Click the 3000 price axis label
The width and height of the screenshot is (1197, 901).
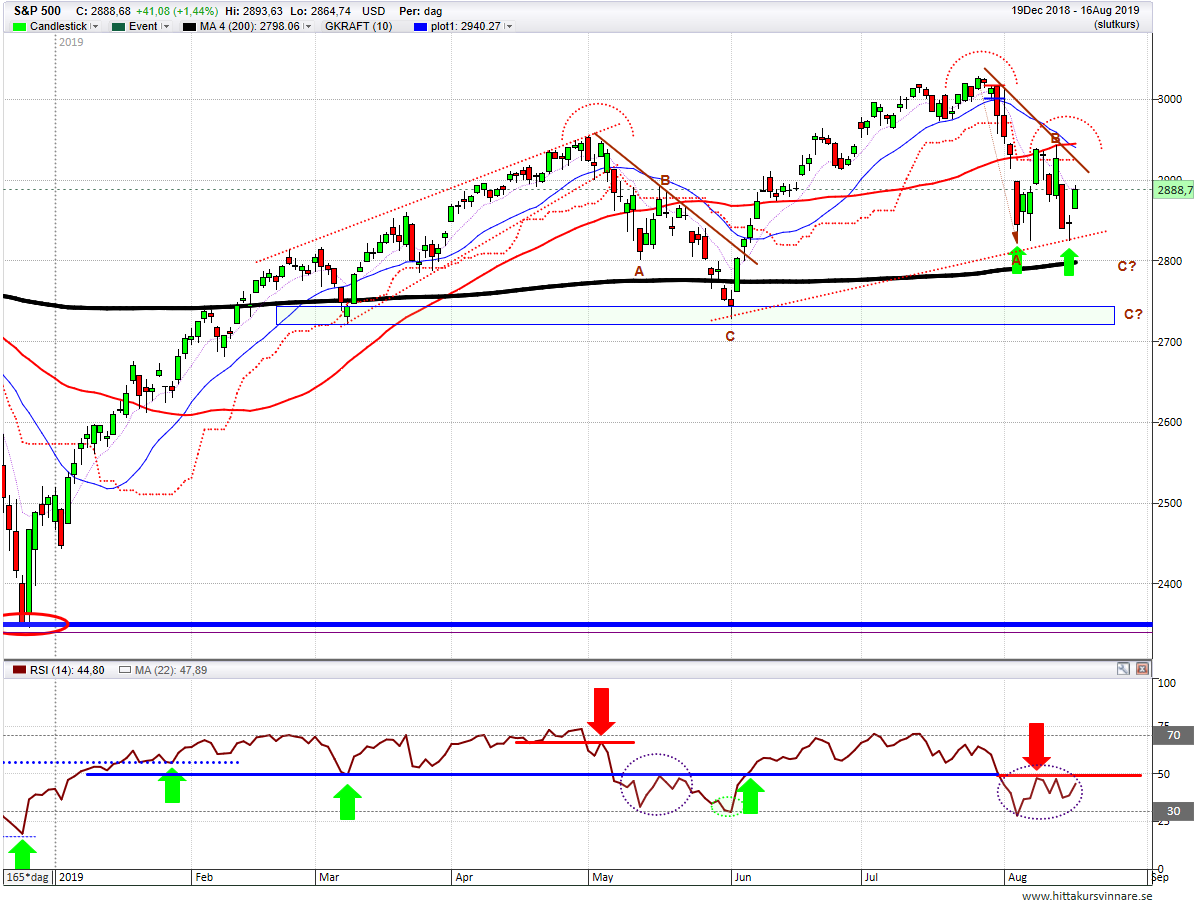(1169, 99)
